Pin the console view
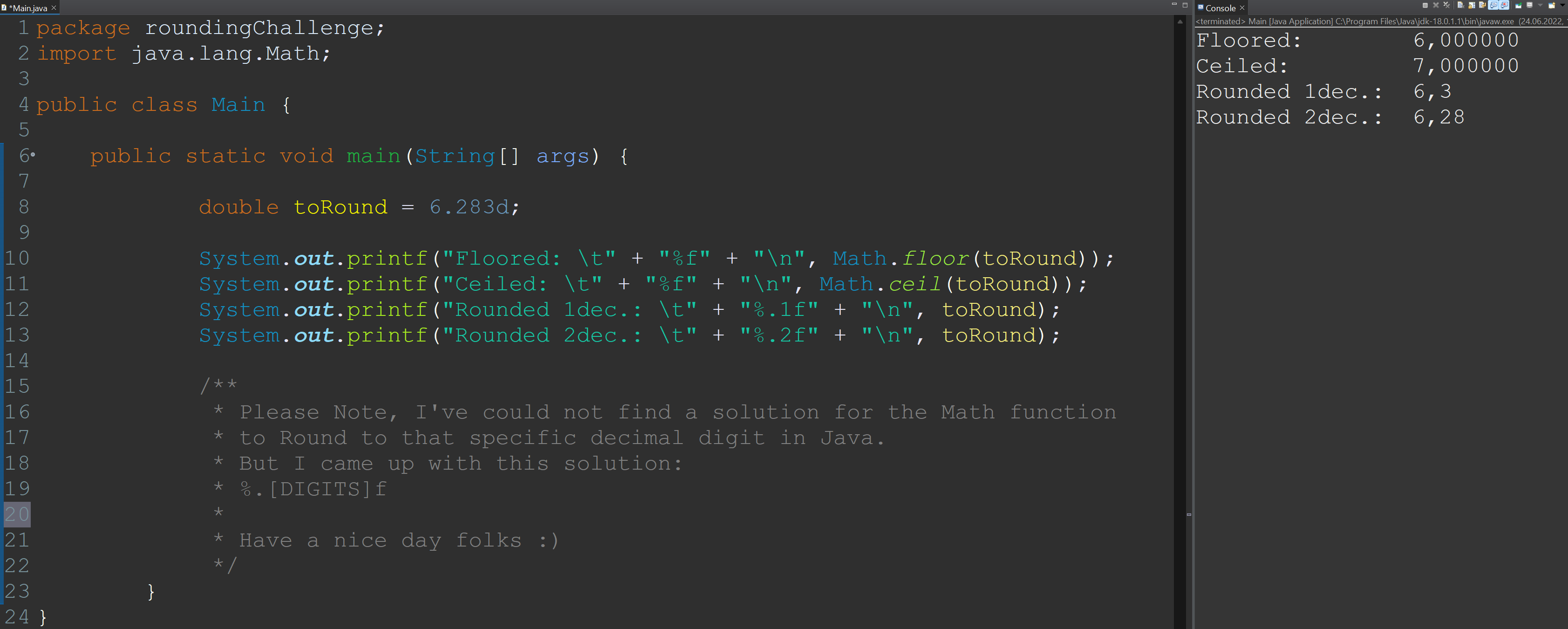This screenshot has width=1568, height=629. point(1518,6)
